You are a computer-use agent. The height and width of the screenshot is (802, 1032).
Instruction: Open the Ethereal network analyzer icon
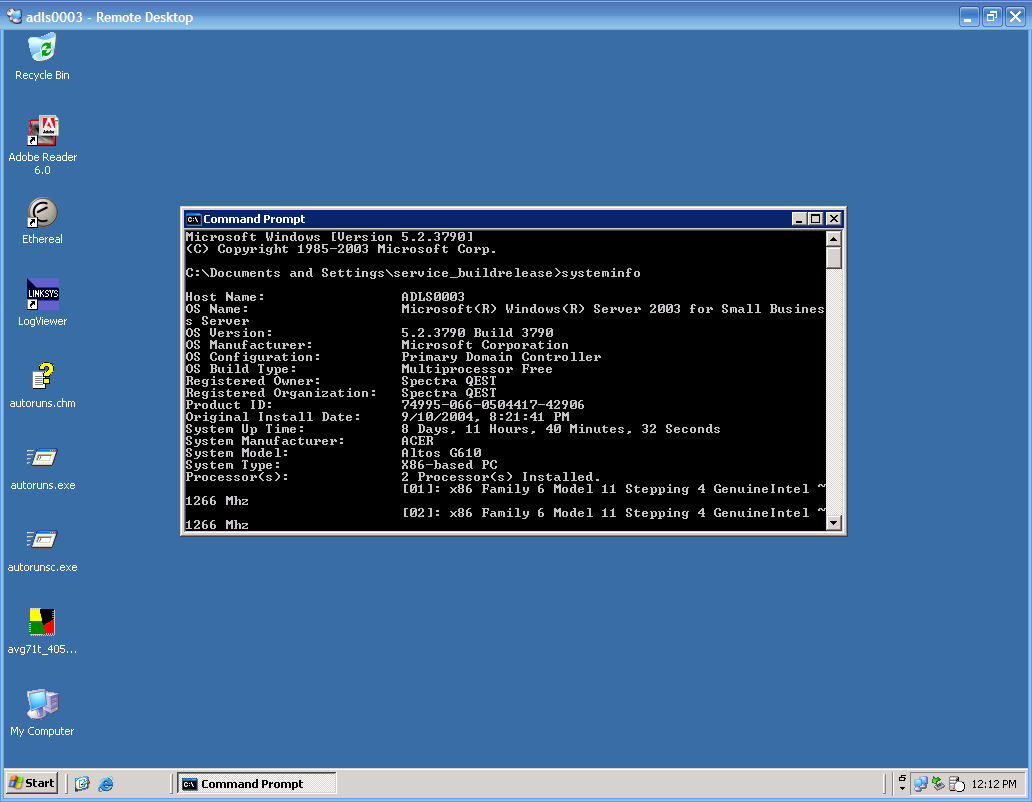click(42, 213)
